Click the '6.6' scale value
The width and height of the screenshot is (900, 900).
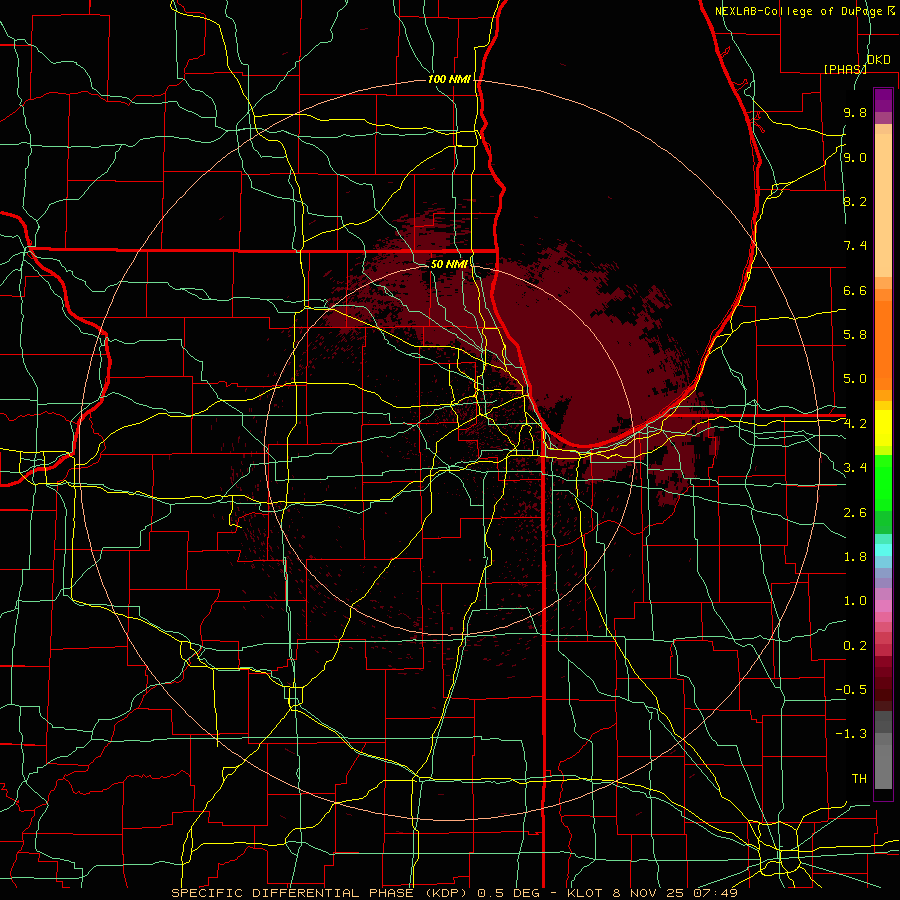pos(855,290)
